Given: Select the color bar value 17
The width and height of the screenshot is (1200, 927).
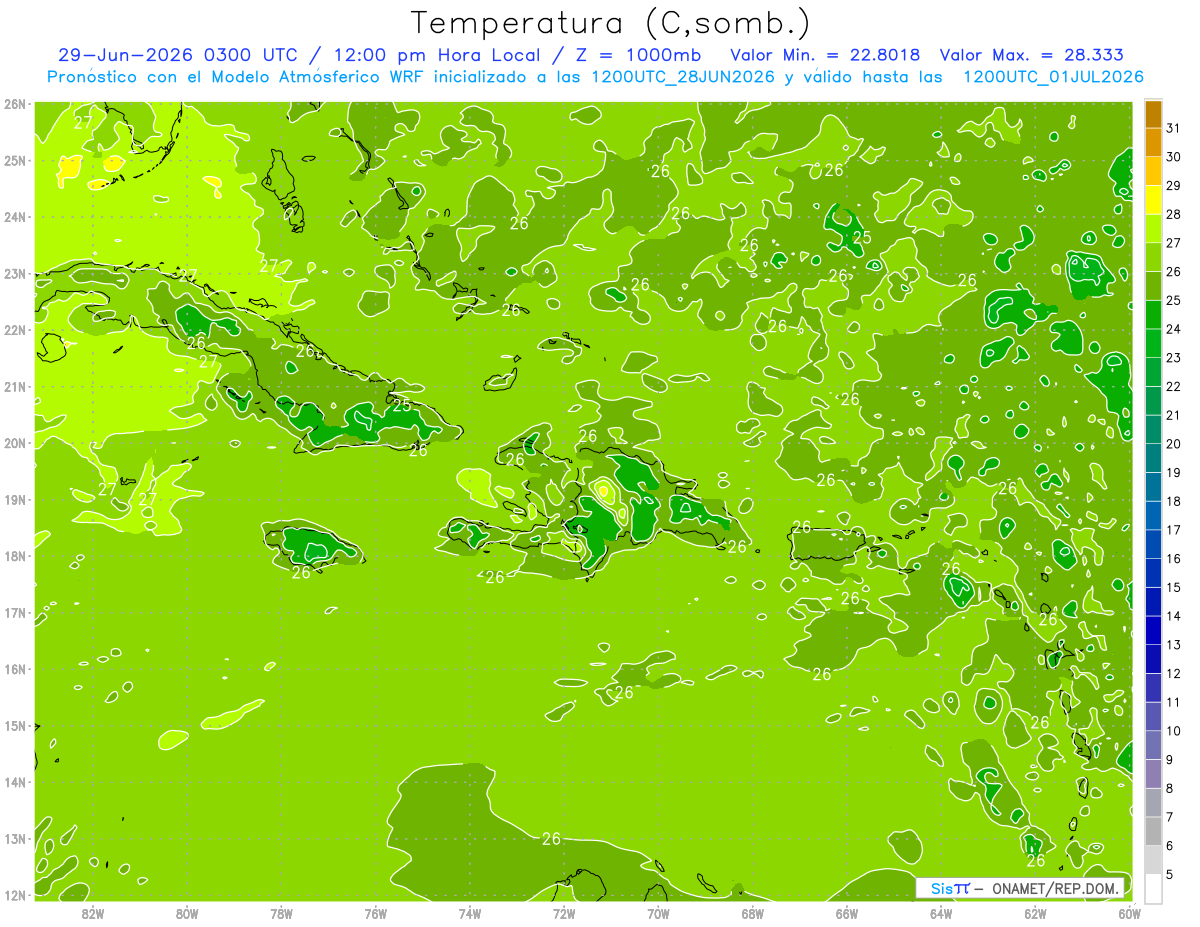Looking at the screenshot, I should point(1174,530).
